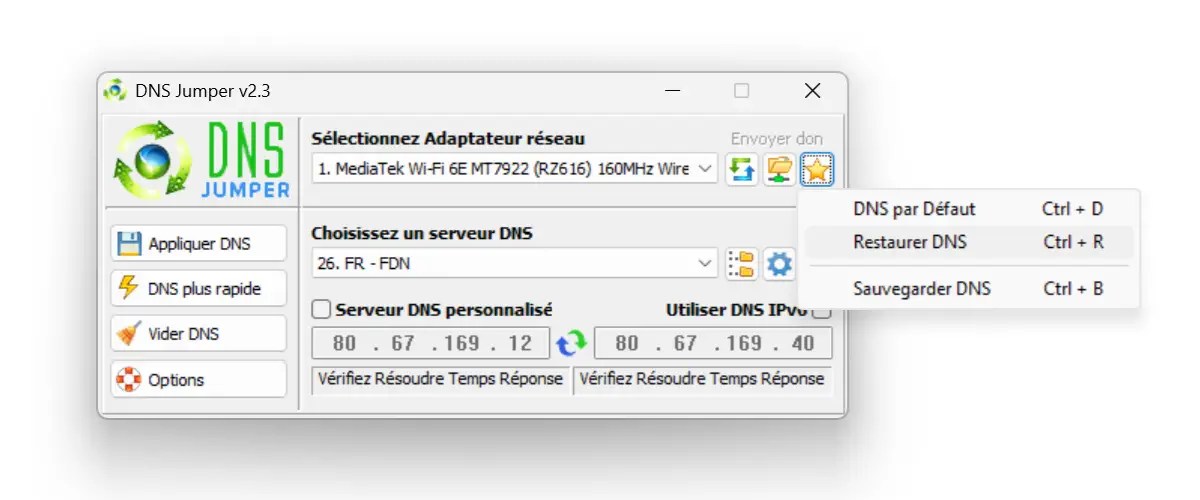Click the star quick-menu icon

tap(817, 170)
